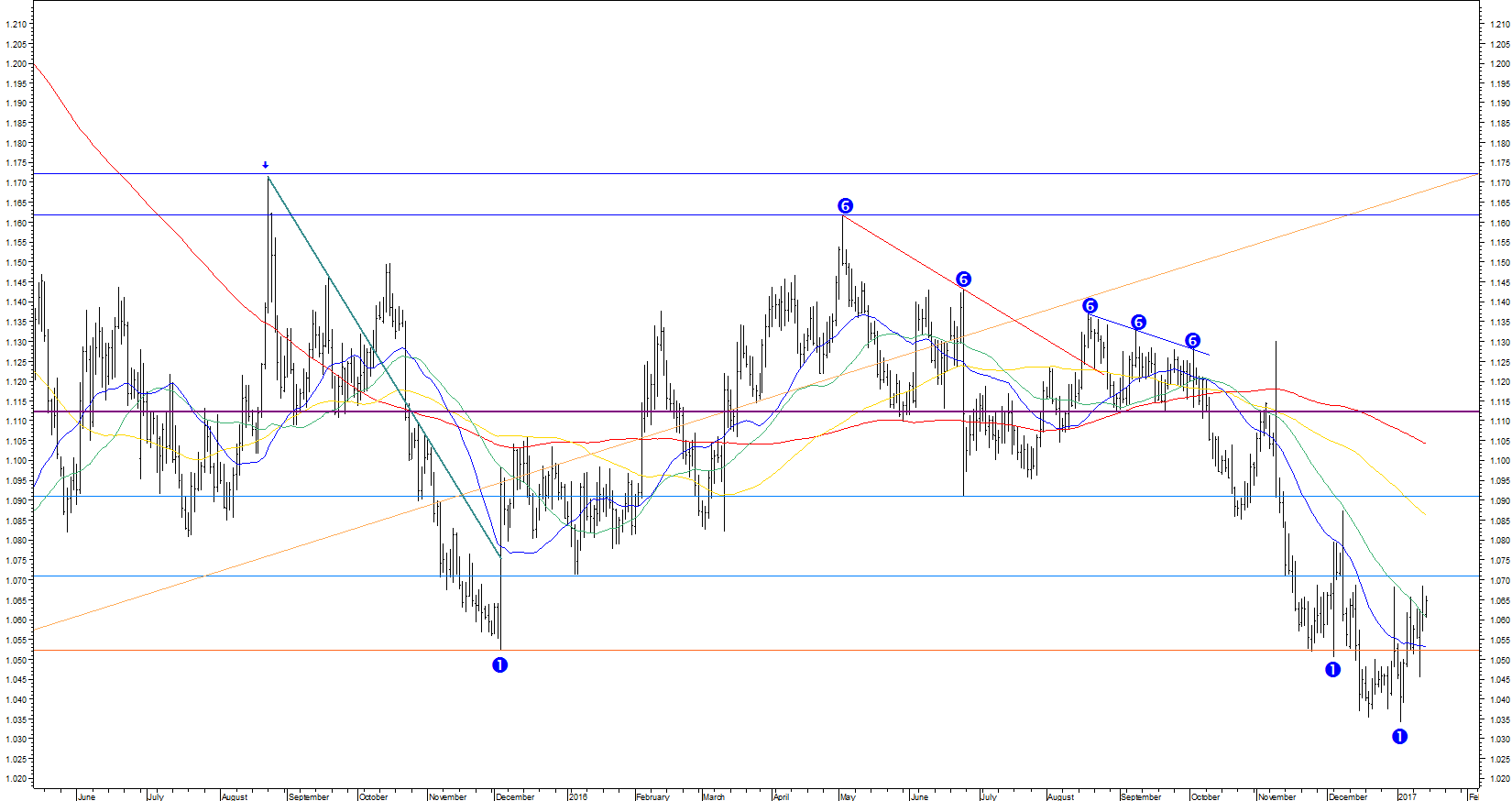Select the circled 6 marker above mid-August bars
Screen dimensions: 1512x801
[x=1090, y=305]
